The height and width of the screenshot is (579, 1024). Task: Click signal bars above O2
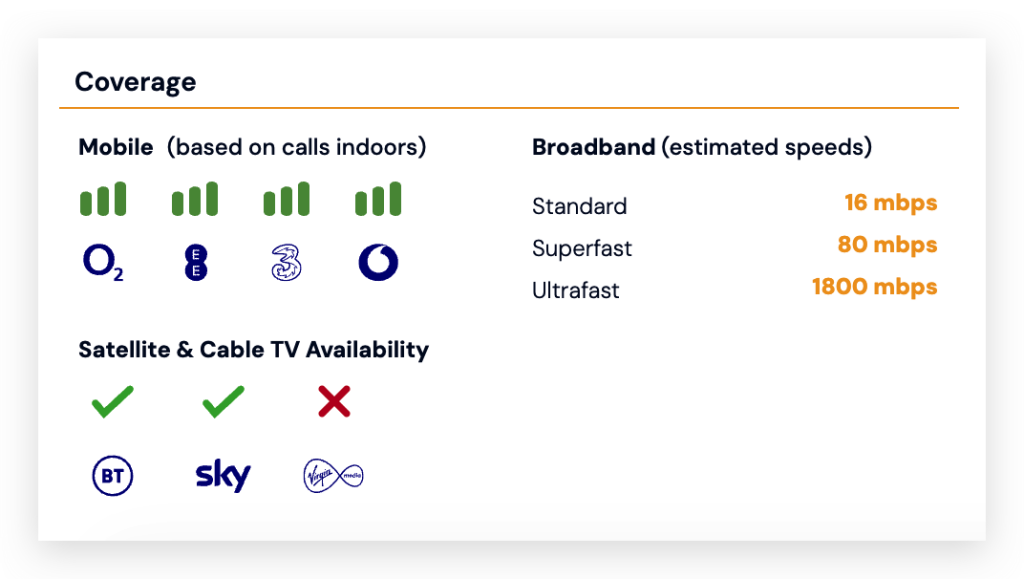click(103, 198)
